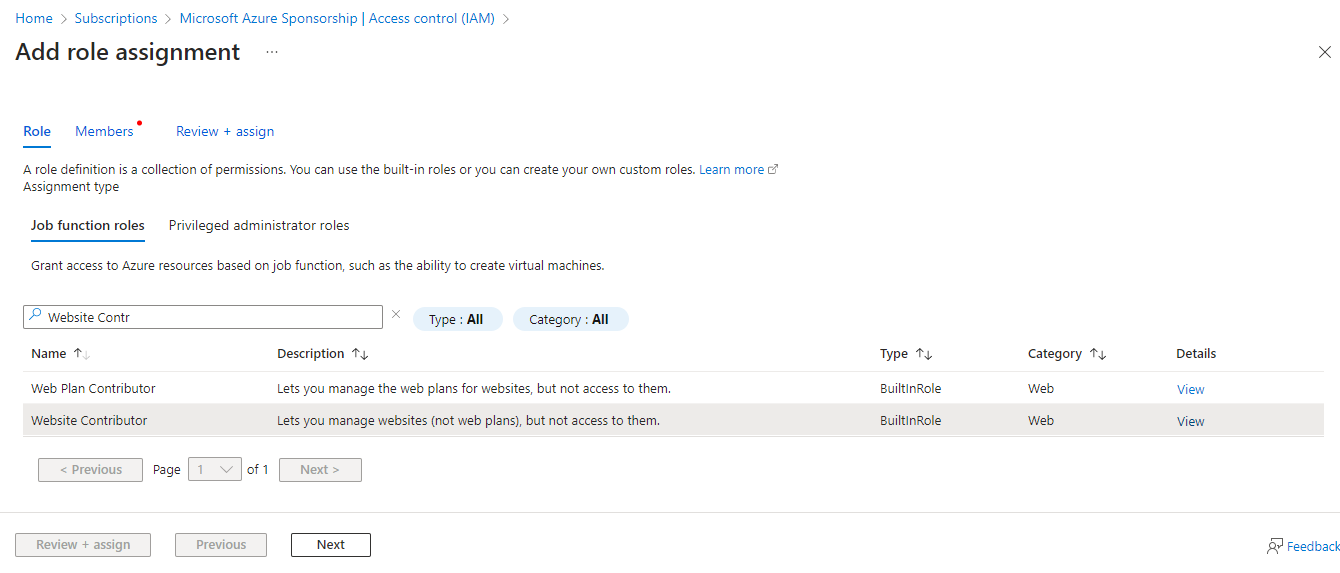Select Privileged administrator roles tab
The image size is (1340, 573).
click(x=259, y=225)
